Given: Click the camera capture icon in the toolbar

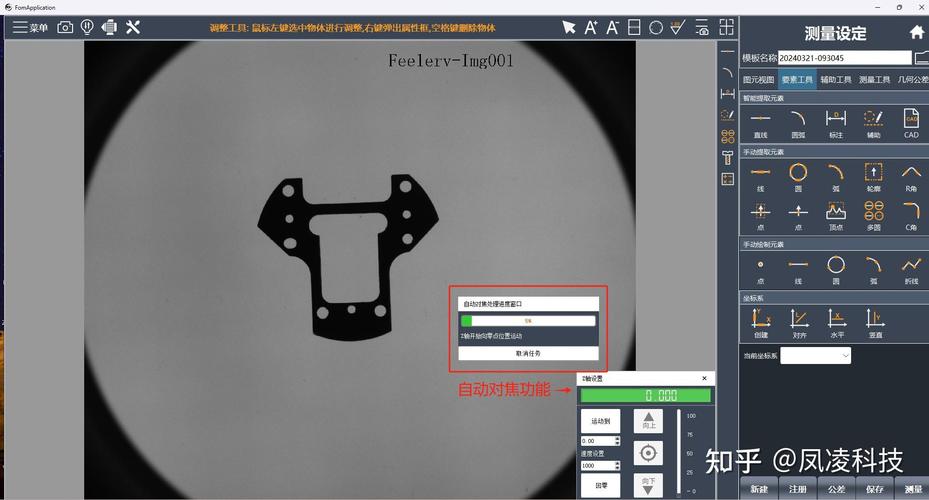Looking at the screenshot, I should [65, 27].
